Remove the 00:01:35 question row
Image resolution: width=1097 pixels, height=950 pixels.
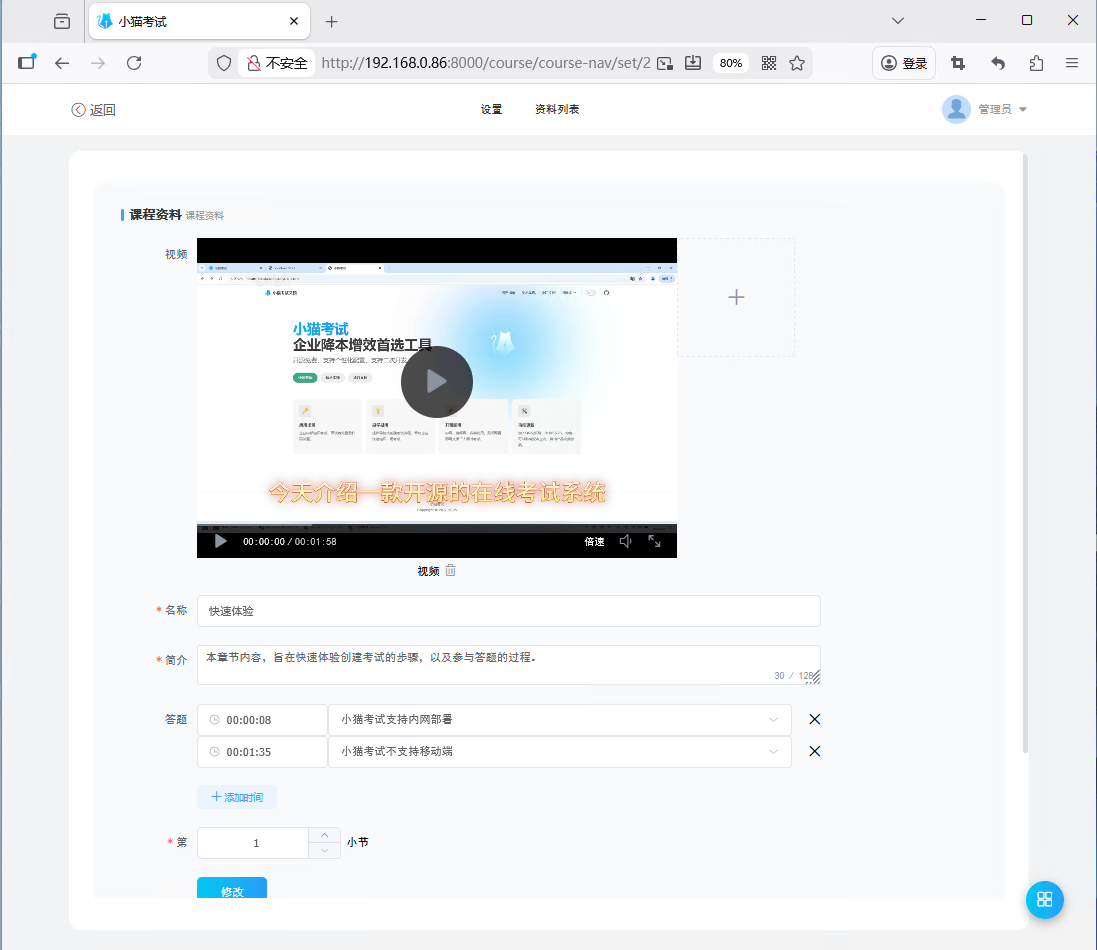814,751
